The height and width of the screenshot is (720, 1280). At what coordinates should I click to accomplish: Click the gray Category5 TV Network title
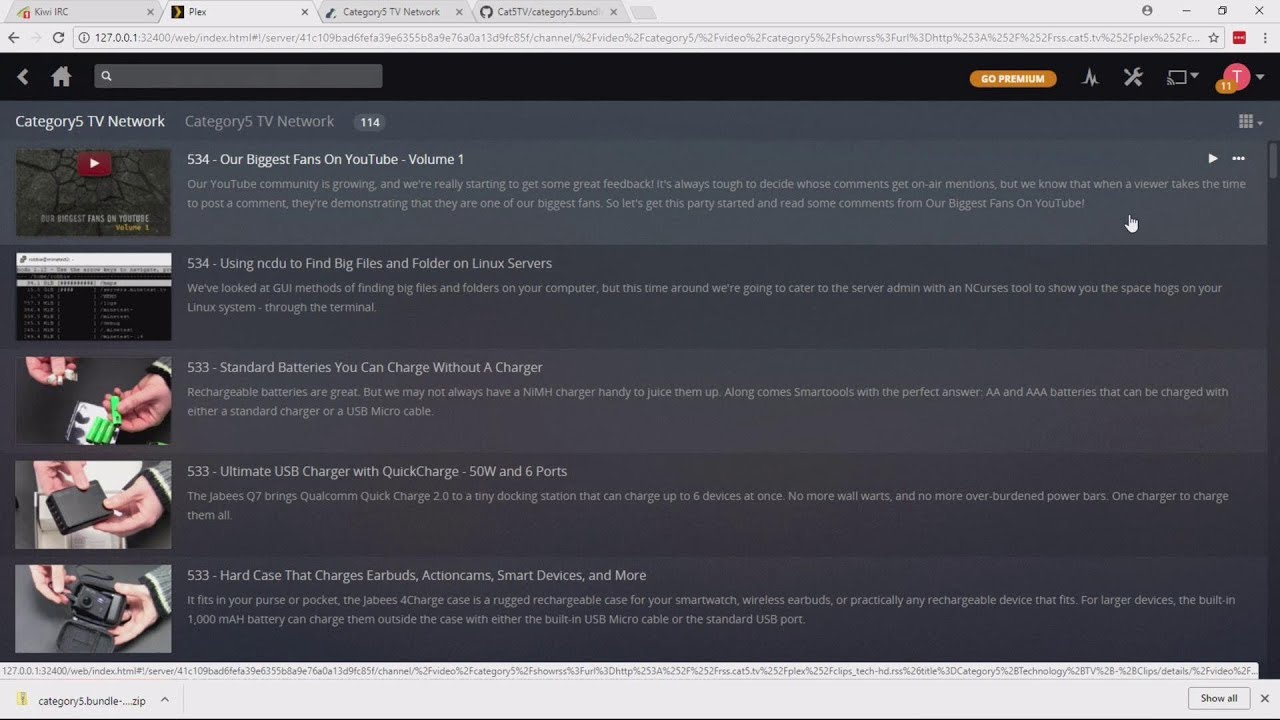(x=259, y=121)
